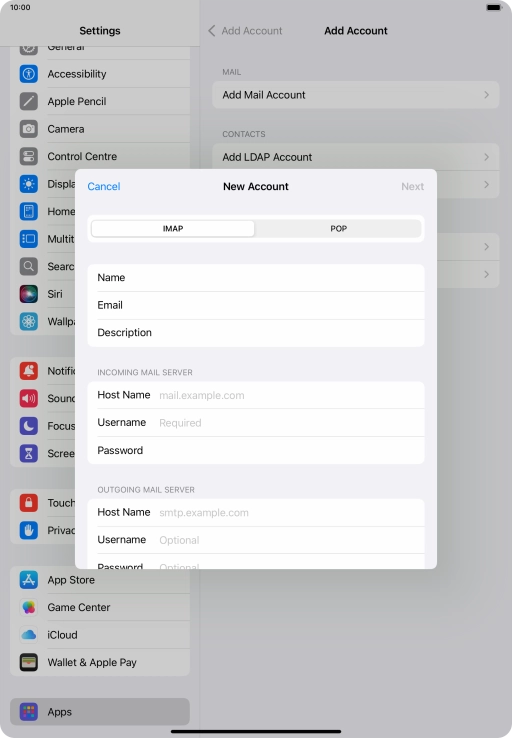Open the Focus moon icon
The height and width of the screenshot is (738, 512).
[29, 426]
